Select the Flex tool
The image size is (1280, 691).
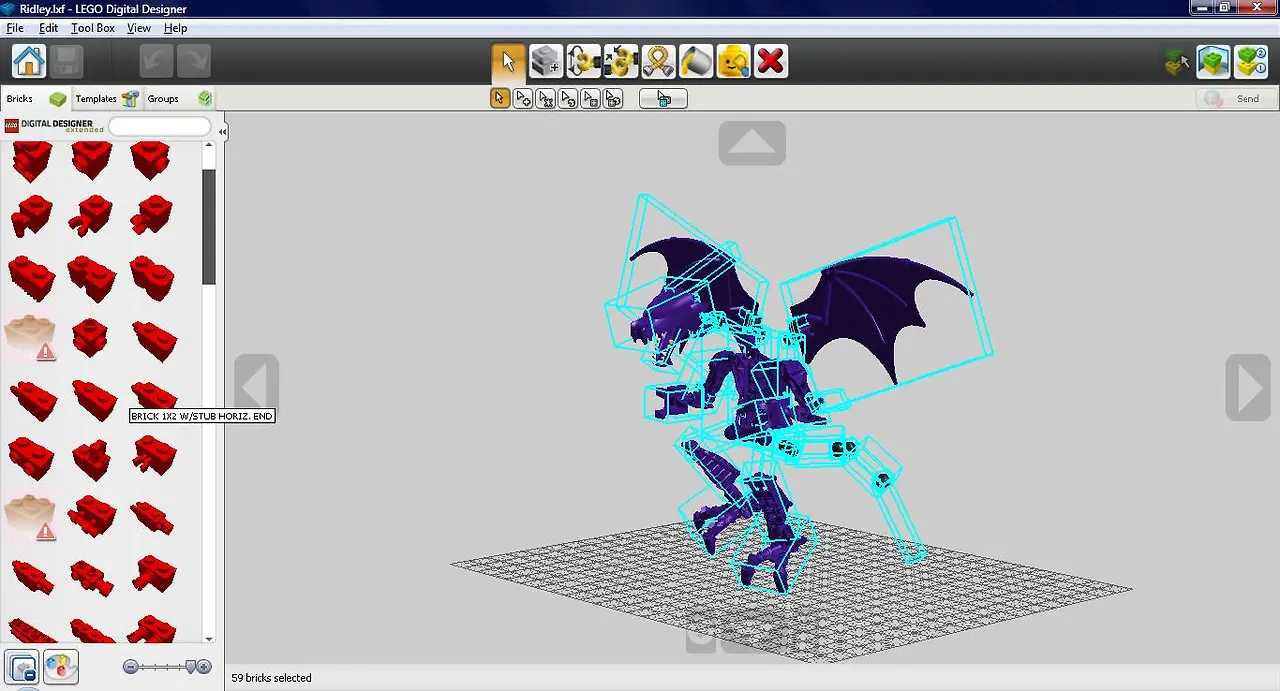[x=658, y=61]
